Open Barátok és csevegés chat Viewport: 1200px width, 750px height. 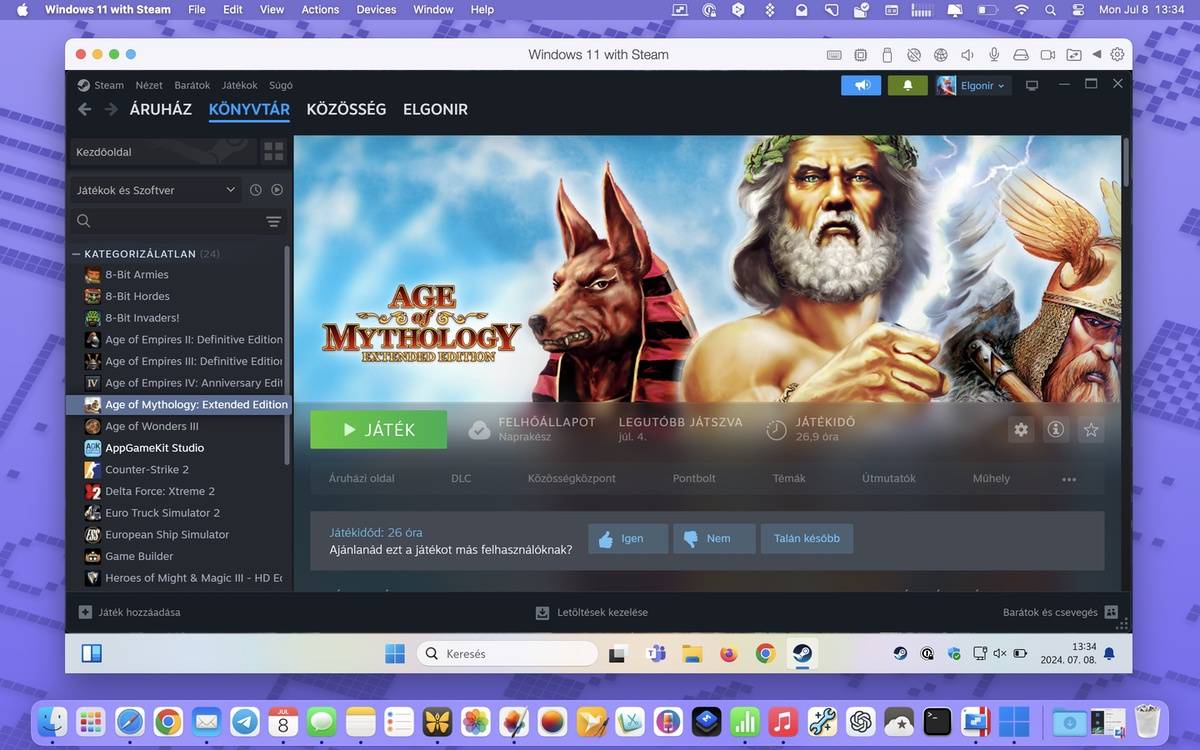point(1058,612)
